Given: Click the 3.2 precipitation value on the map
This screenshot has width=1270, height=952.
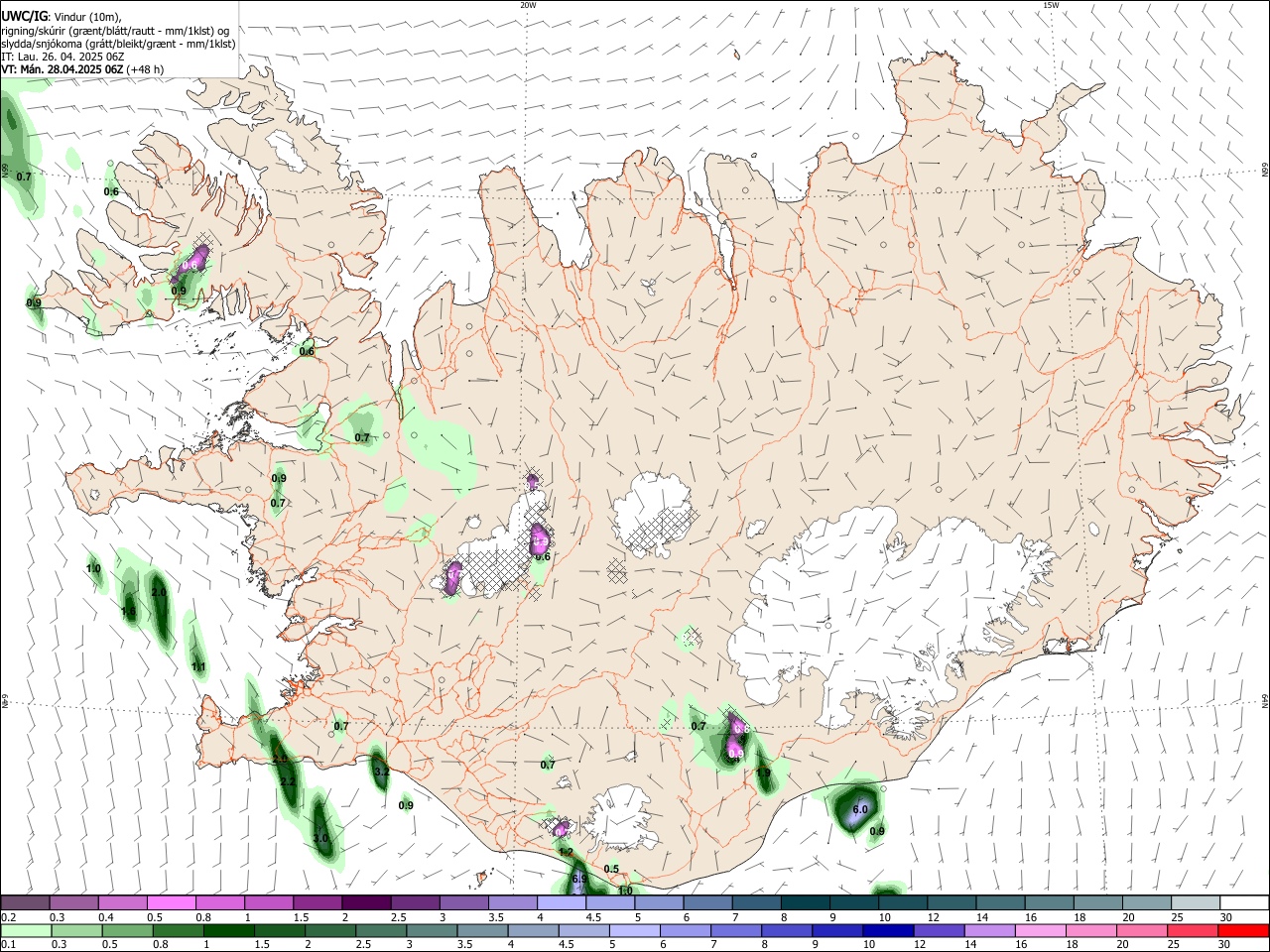Looking at the screenshot, I should coord(381,771).
